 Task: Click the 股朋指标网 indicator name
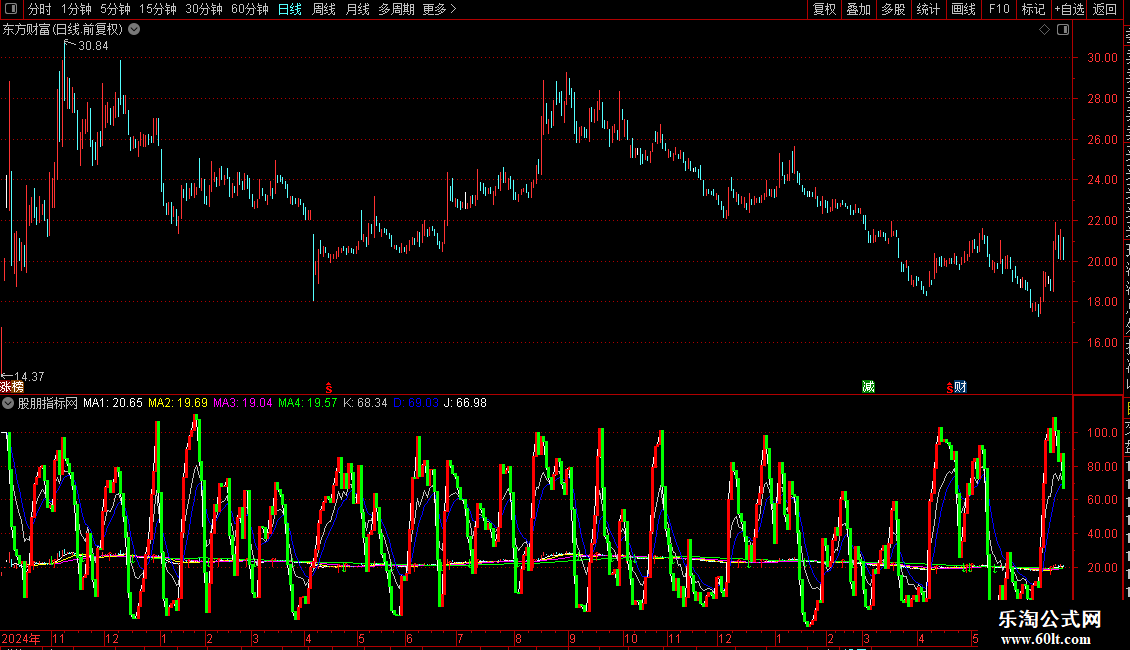(x=48, y=403)
